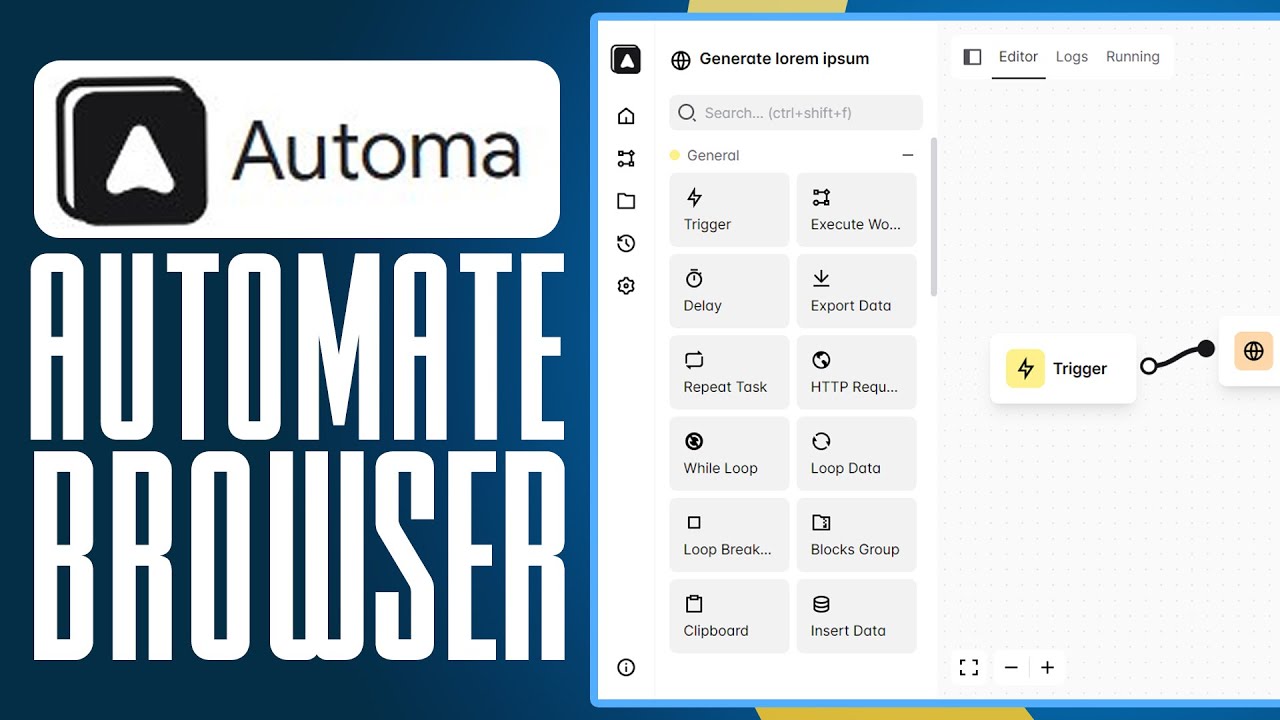Open the logs history icon
The width and height of the screenshot is (1280, 720).
[x=626, y=243]
